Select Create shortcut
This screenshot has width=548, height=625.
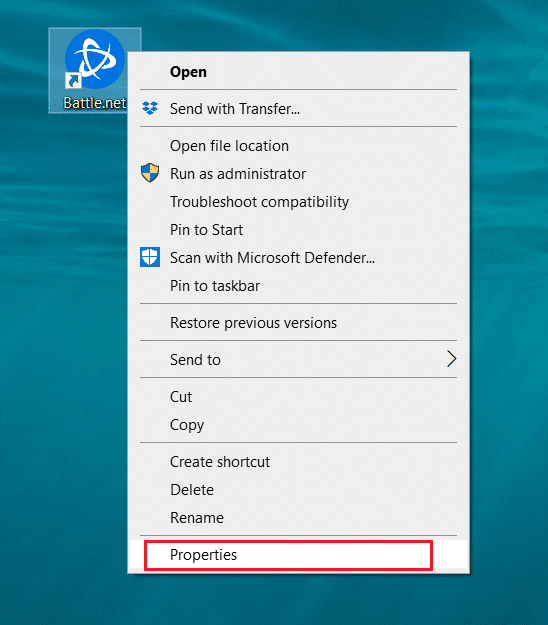(298, 462)
